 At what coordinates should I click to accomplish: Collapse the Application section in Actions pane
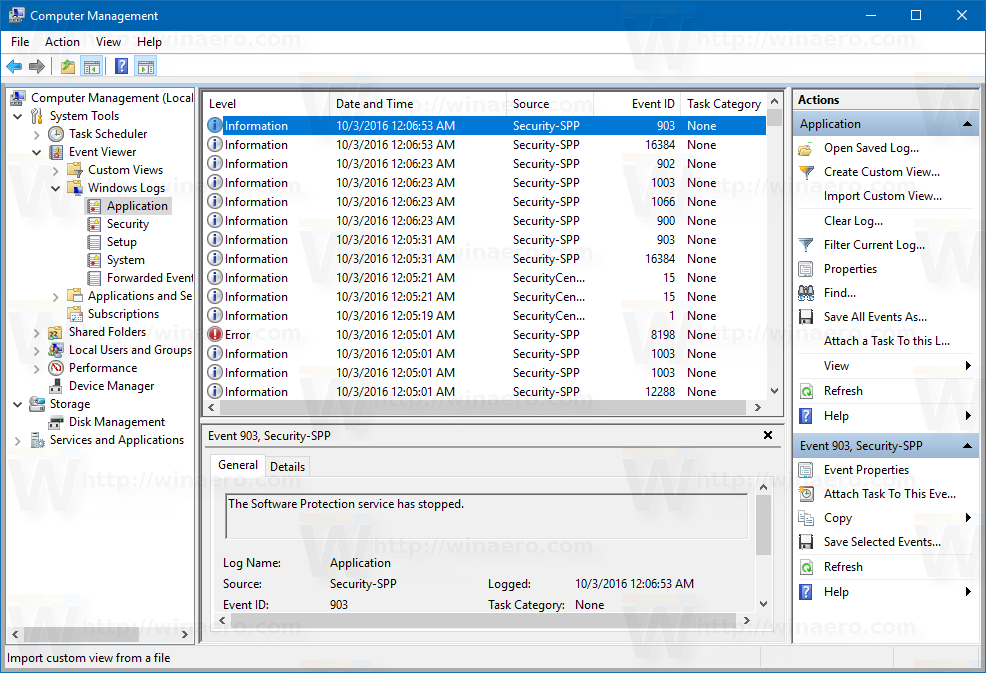tap(966, 123)
